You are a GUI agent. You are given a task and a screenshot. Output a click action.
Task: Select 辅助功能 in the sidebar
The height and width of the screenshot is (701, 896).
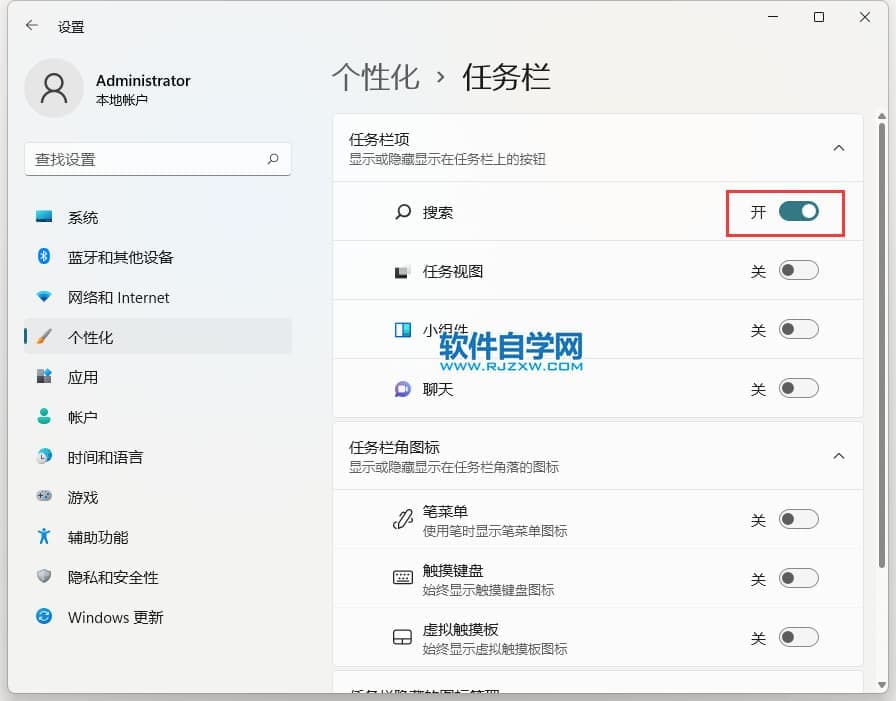coord(98,537)
